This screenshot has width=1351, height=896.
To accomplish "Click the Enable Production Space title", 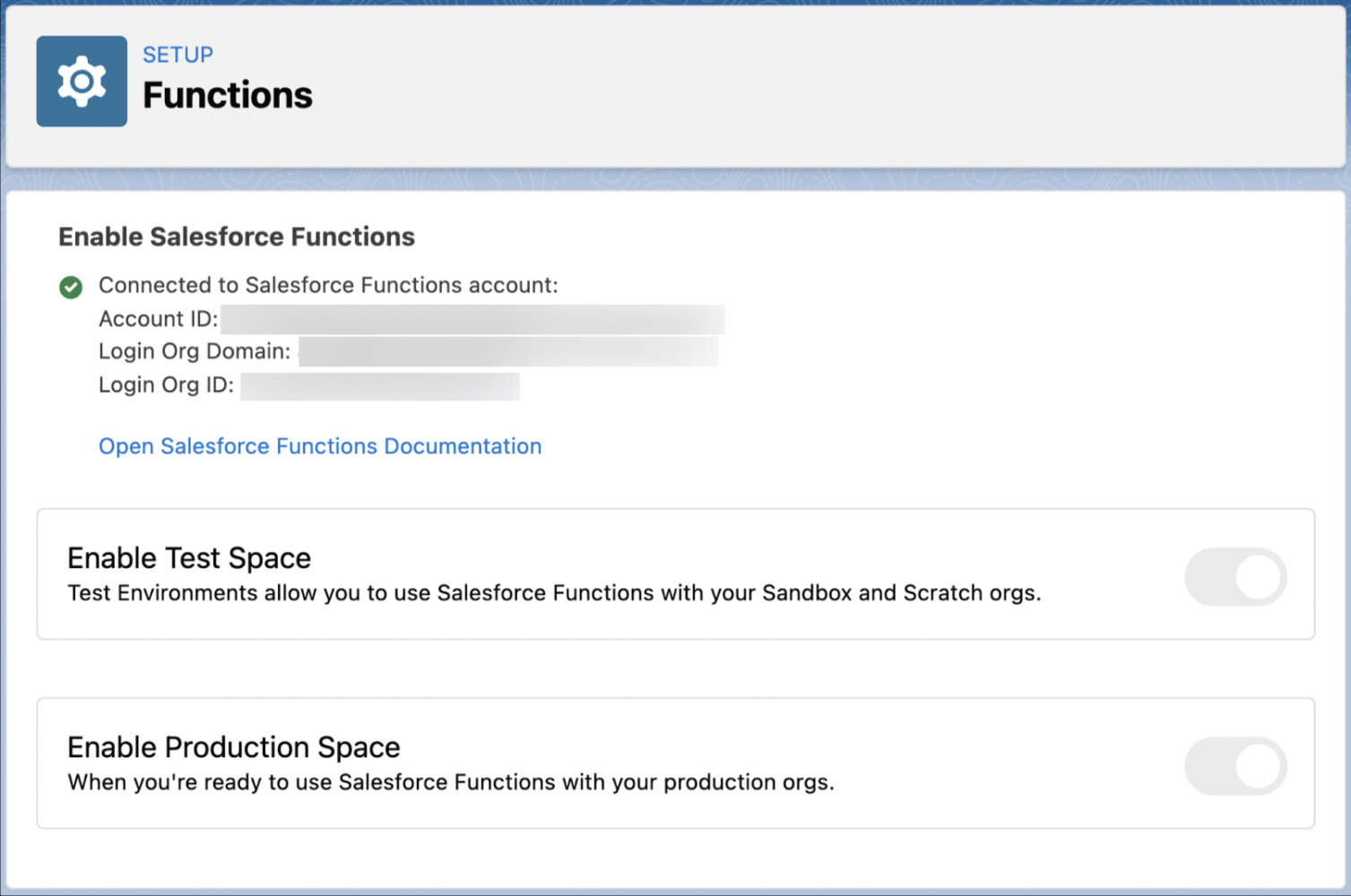I will (x=234, y=747).
